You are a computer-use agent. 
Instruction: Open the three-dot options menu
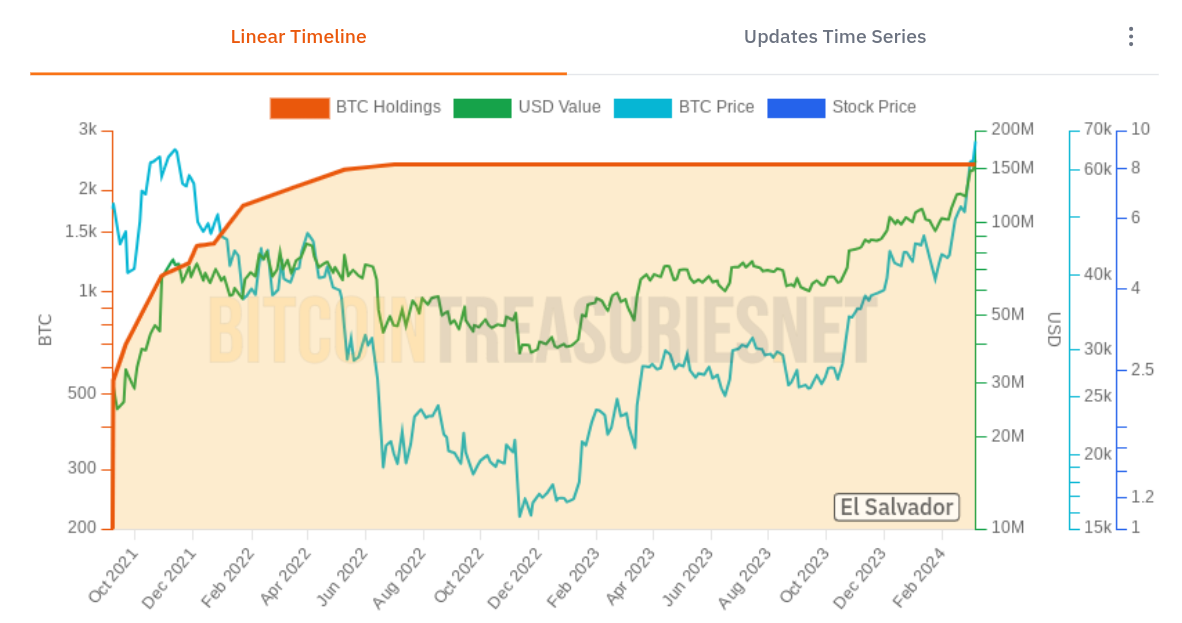pyautogui.click(x=1130, y=37)
